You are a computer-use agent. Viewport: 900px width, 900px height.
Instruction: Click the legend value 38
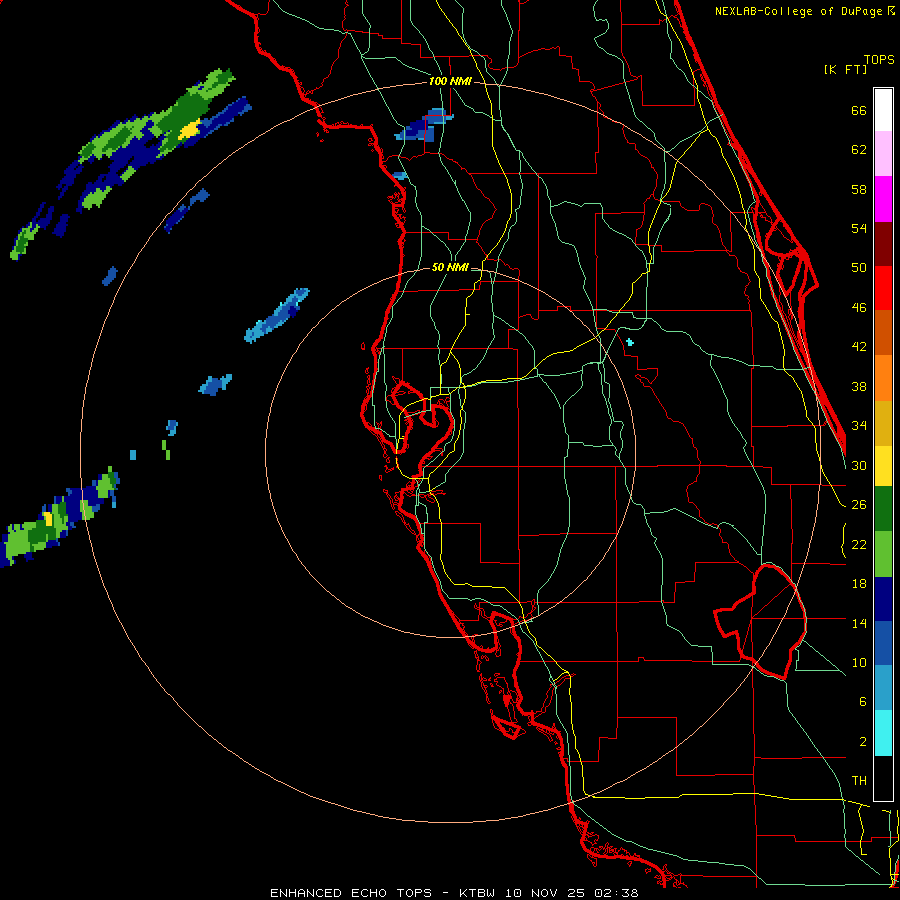(x=859, y=386)
